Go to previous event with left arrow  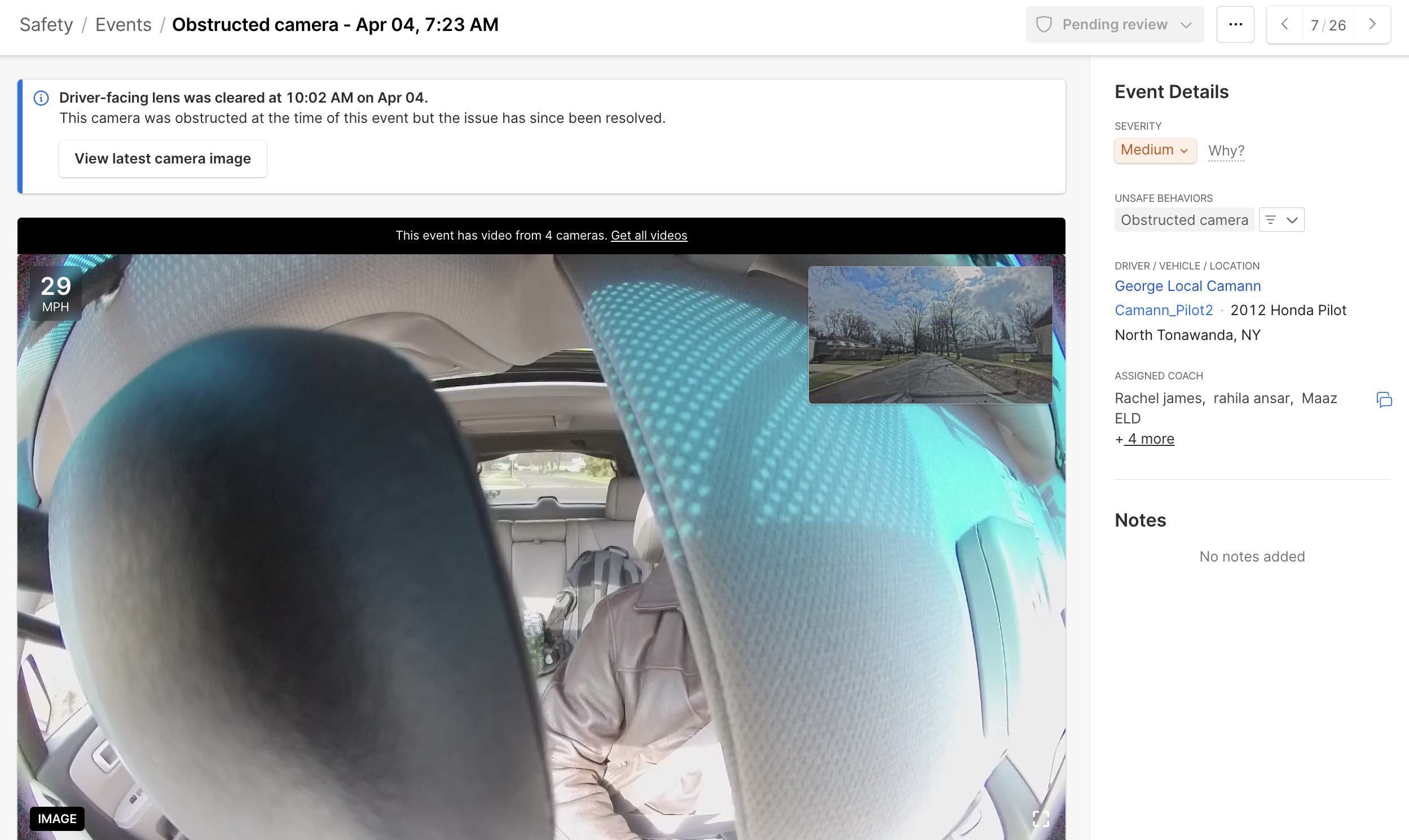tap(1284, 25)
